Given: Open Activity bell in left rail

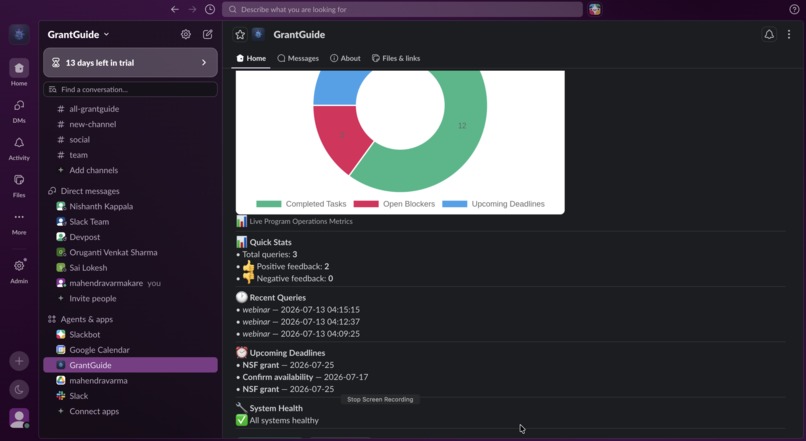Looking at the screenshot, I should coord(19,148).
